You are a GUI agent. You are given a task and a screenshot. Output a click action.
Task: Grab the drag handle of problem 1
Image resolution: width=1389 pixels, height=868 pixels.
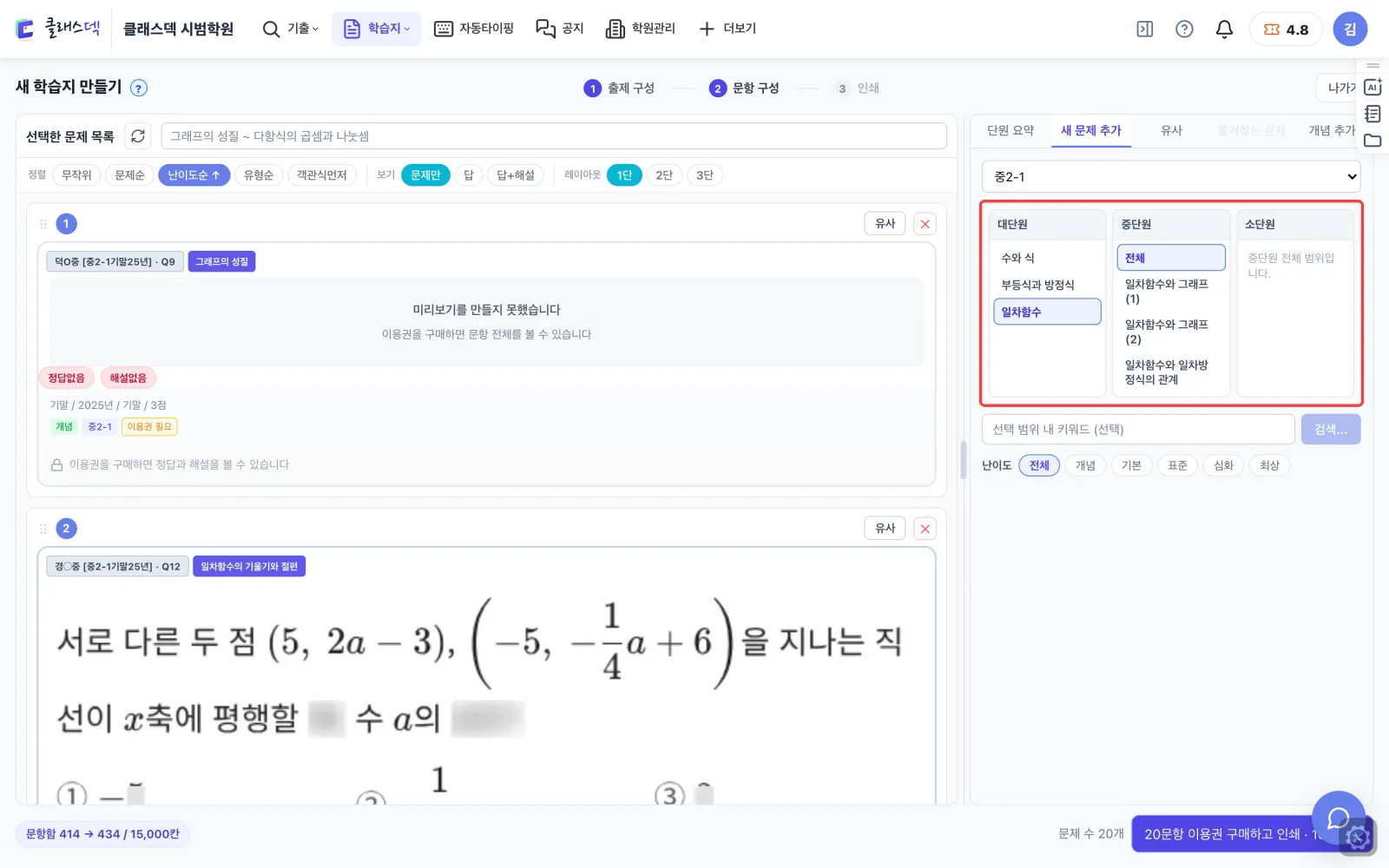(43, 224)
